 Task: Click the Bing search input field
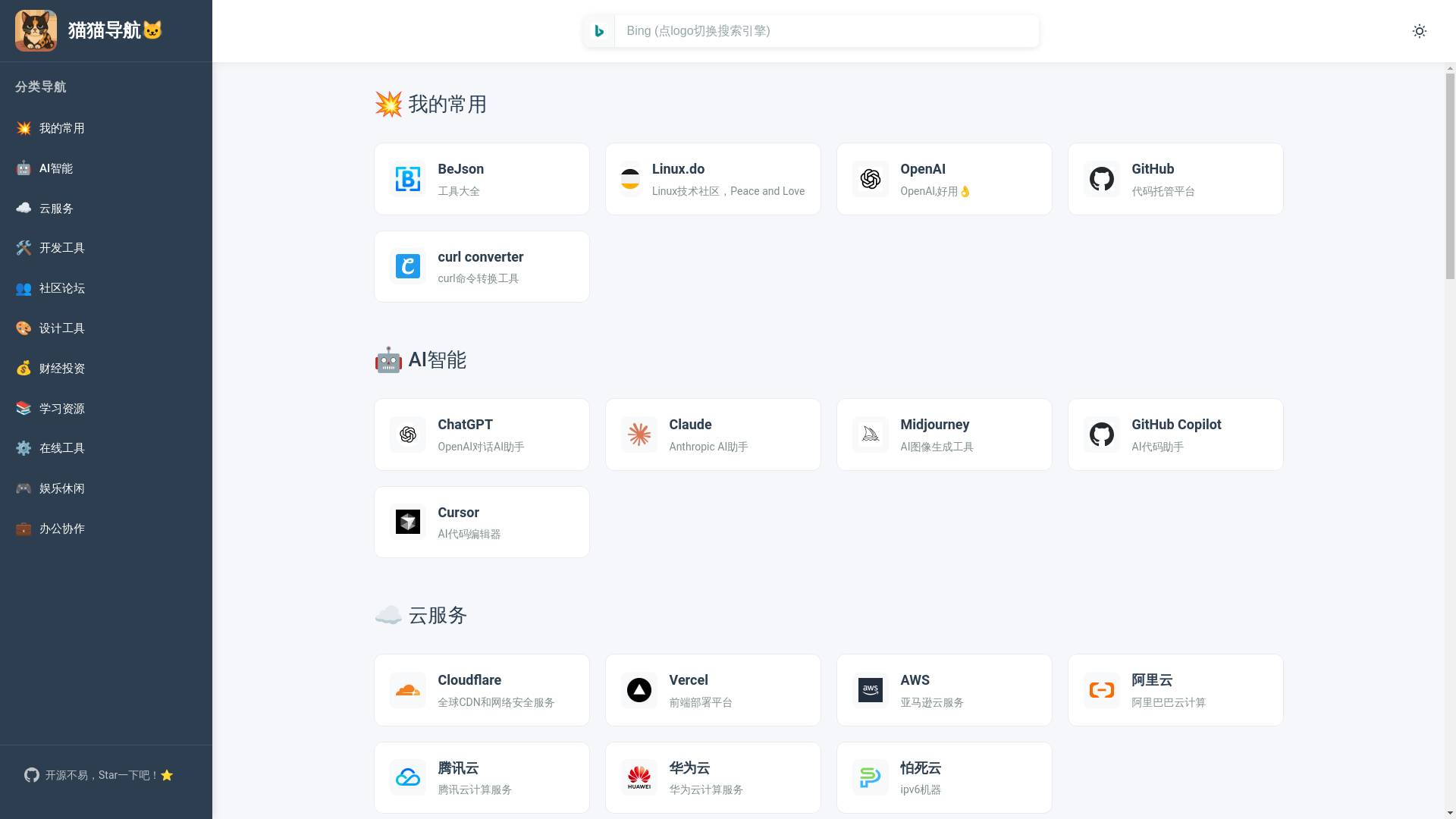[x=827, y=31]
